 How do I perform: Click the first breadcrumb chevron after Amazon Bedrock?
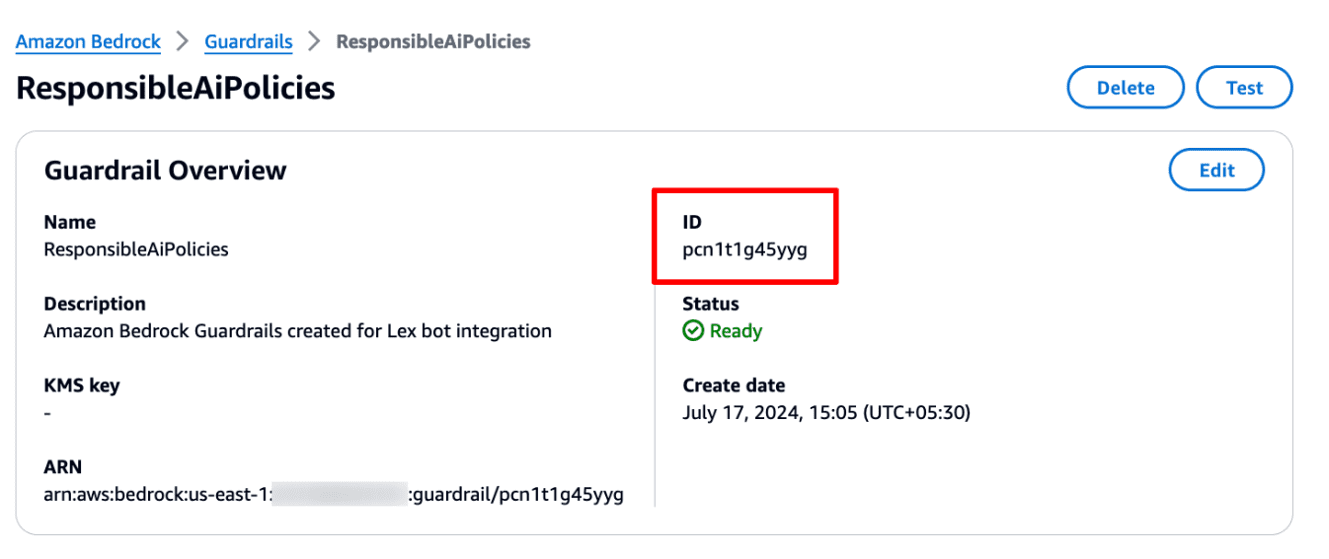[x=182, y=42]
